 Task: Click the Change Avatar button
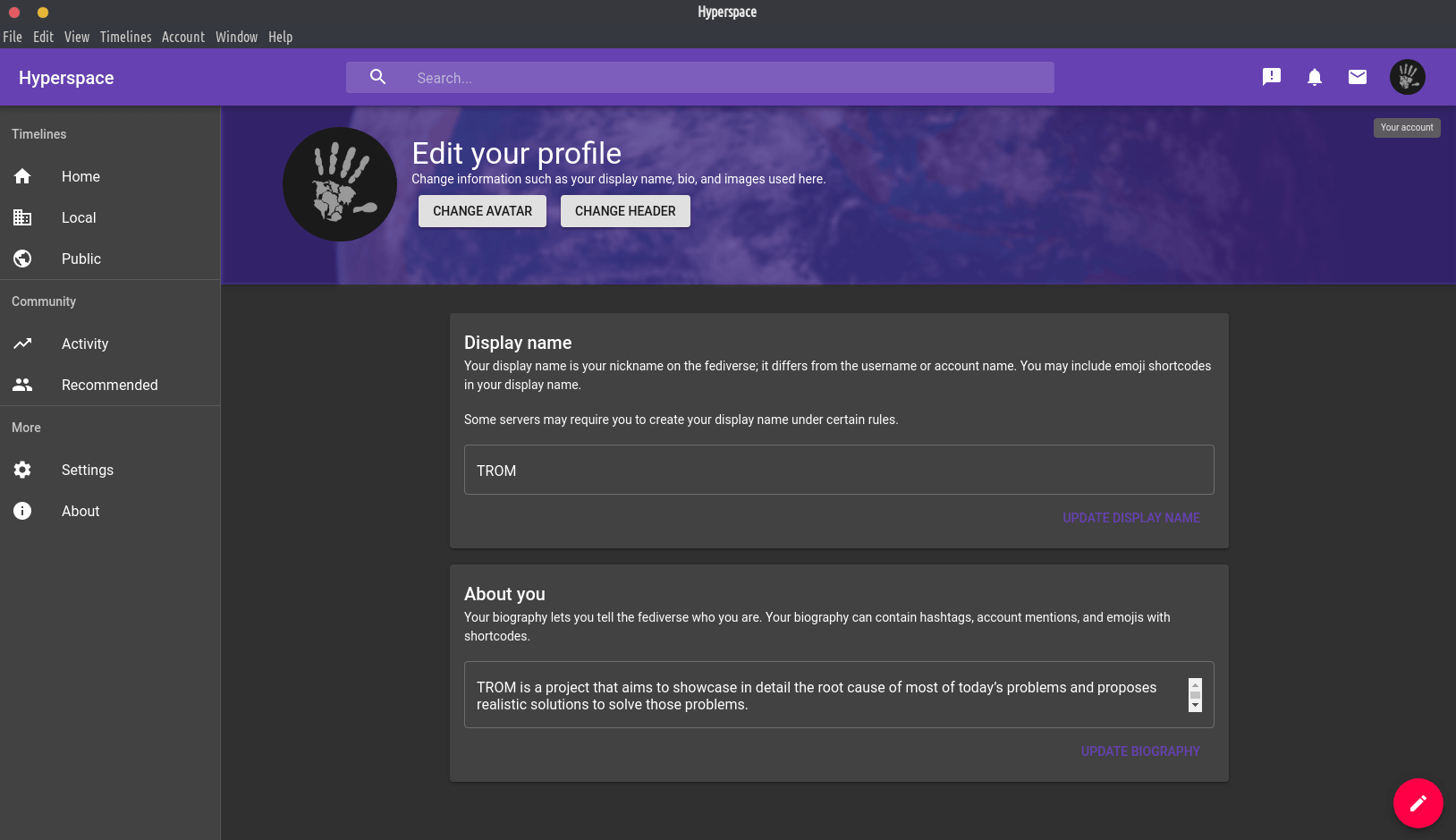tap(482, 211)
